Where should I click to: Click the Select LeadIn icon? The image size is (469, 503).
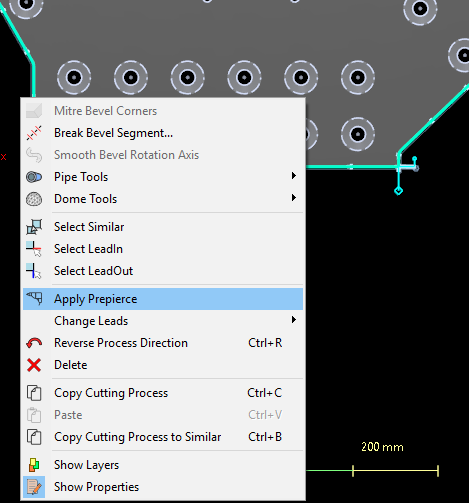34,249
